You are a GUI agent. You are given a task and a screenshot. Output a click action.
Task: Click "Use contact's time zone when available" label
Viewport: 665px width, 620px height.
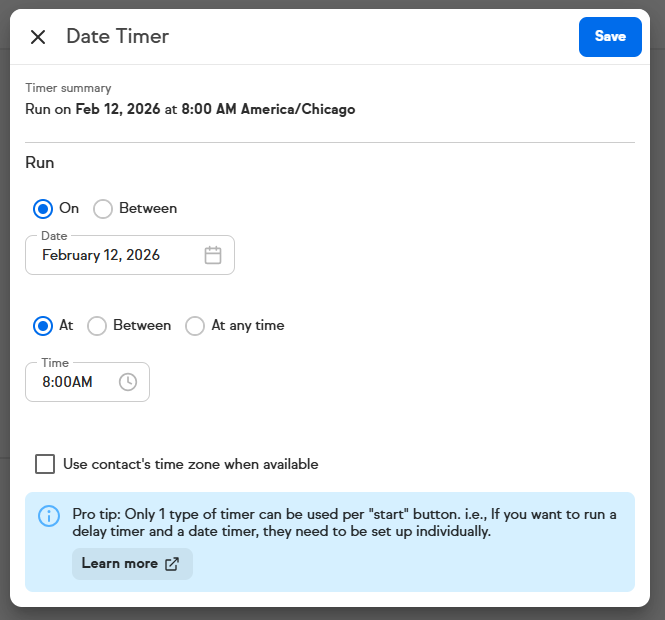(190, 464)
